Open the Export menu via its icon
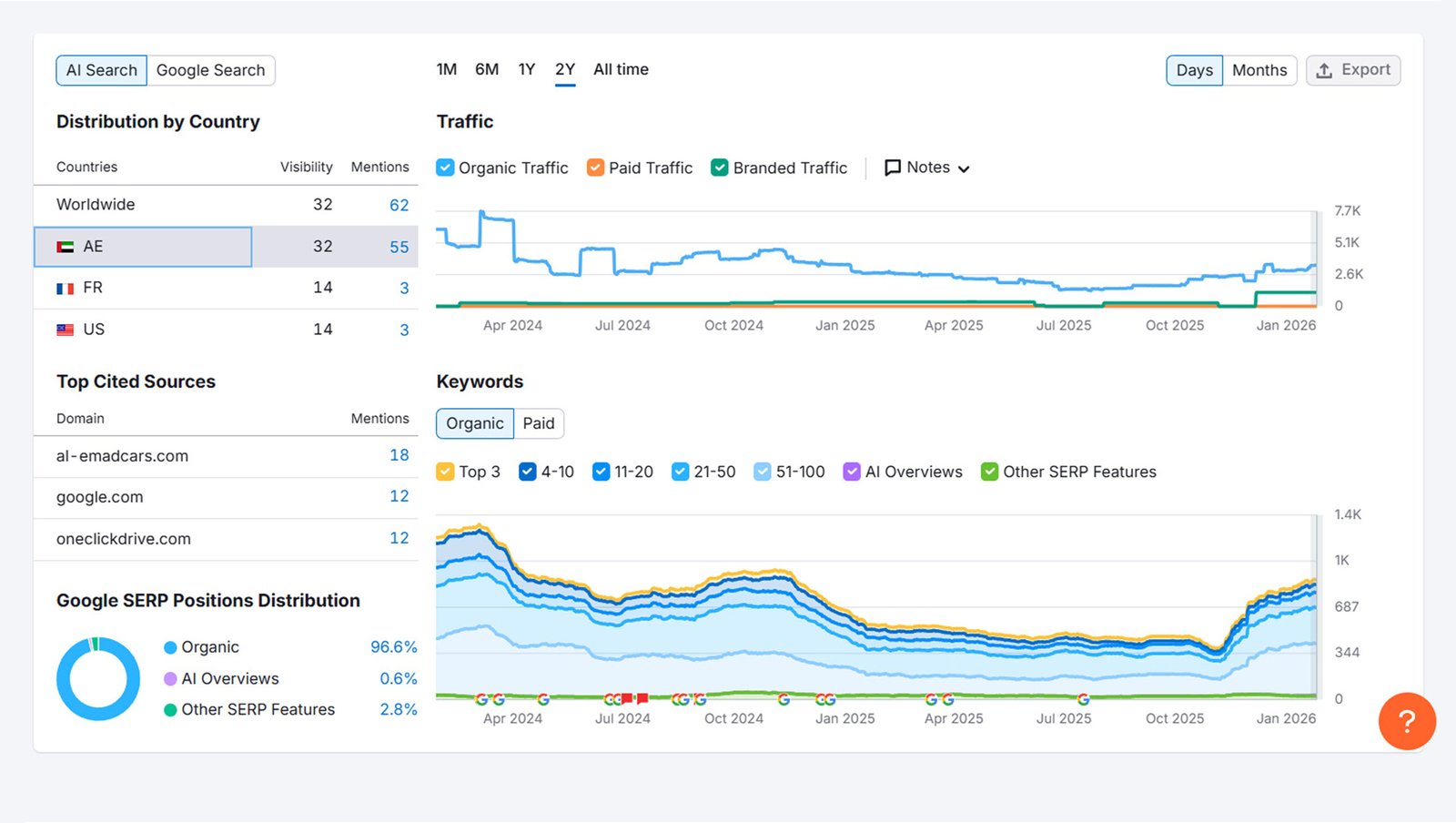The height and width of the screenshot is (823, 1456). pos(1326,70)
